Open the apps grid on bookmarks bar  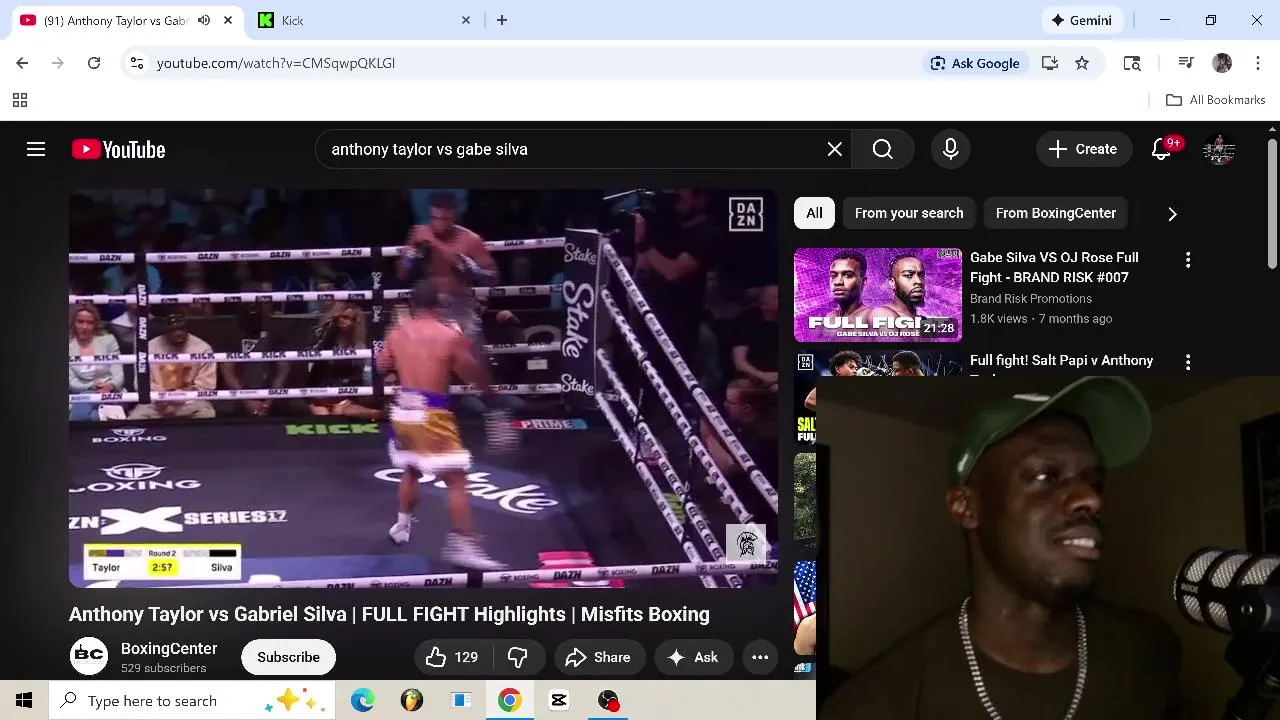pos(19,100)
